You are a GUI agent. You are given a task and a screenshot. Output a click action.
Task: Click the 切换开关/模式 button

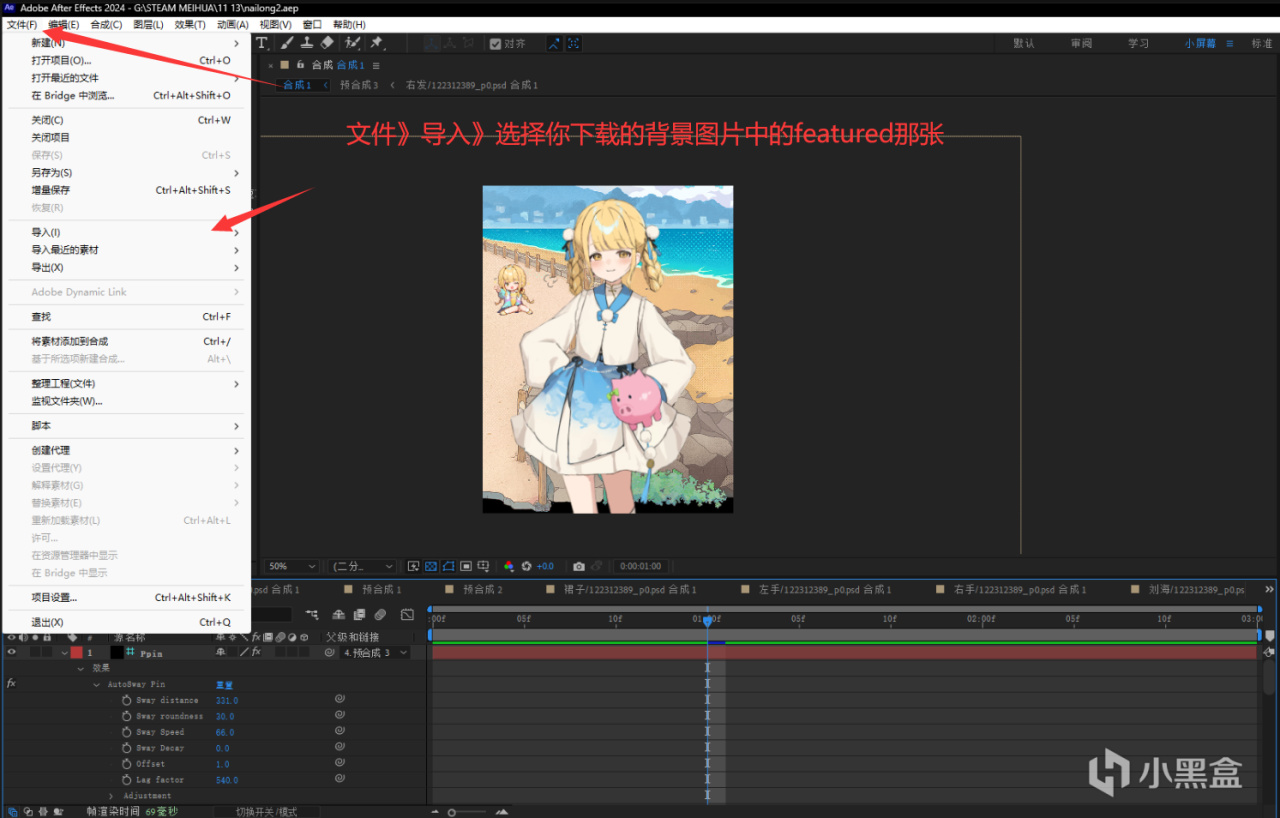click(265, 811)
